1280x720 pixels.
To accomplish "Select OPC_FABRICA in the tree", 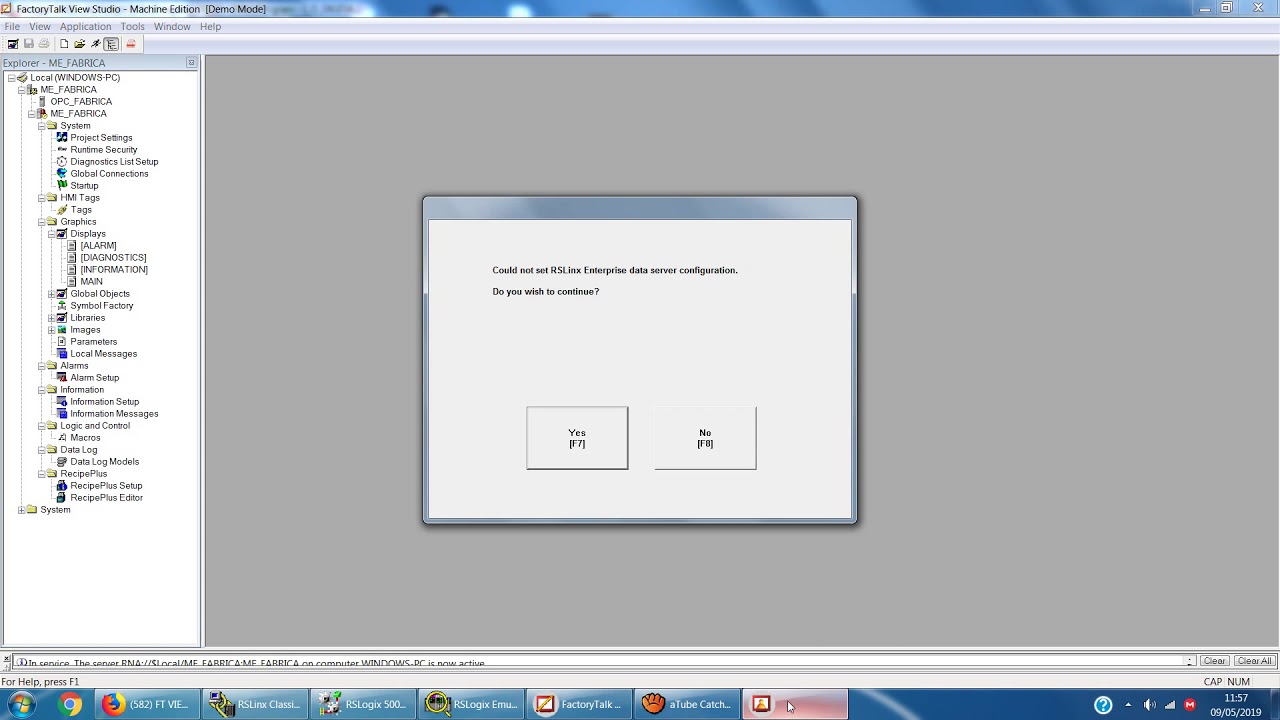I will point(81,102).
